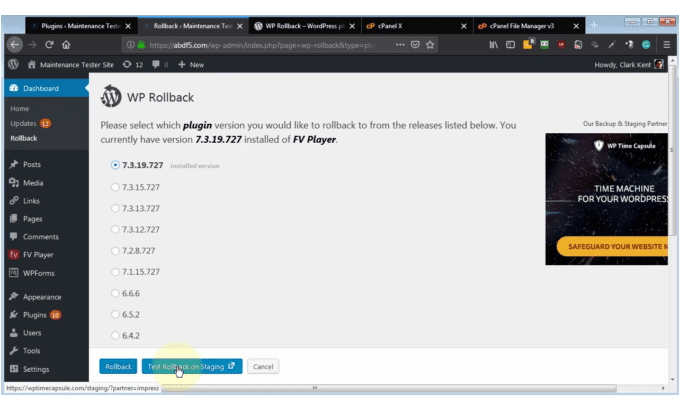Click the vertical page scrollbar

pos(672,150)
